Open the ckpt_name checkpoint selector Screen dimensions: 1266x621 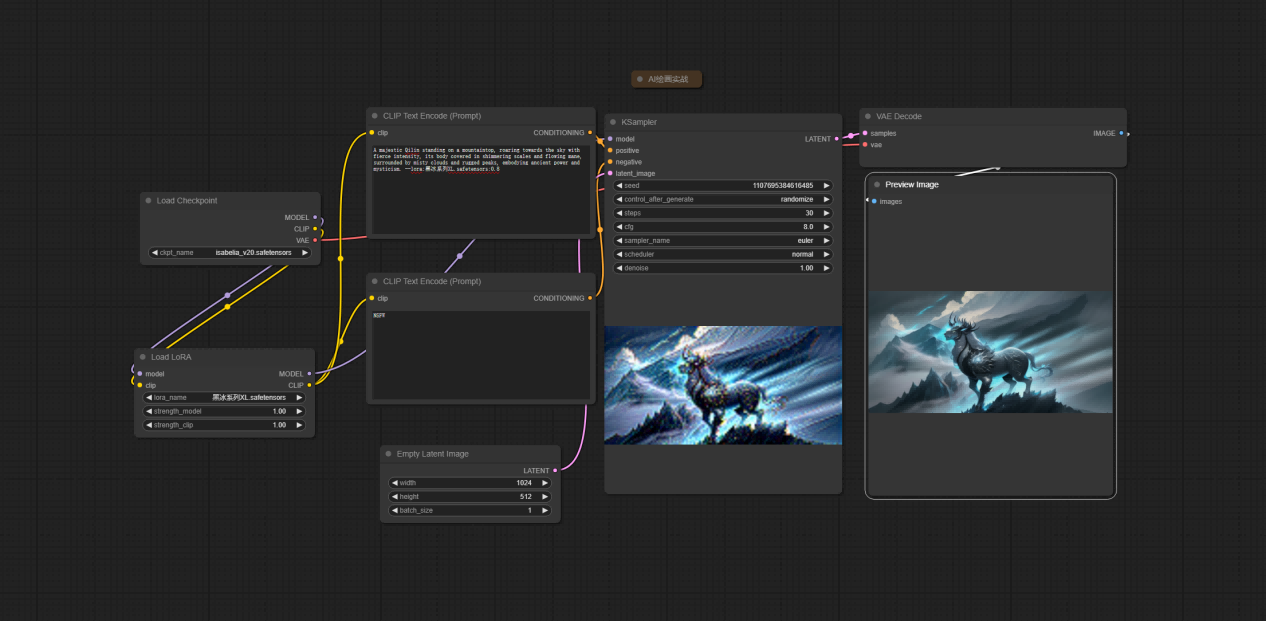tap(230, 253)
